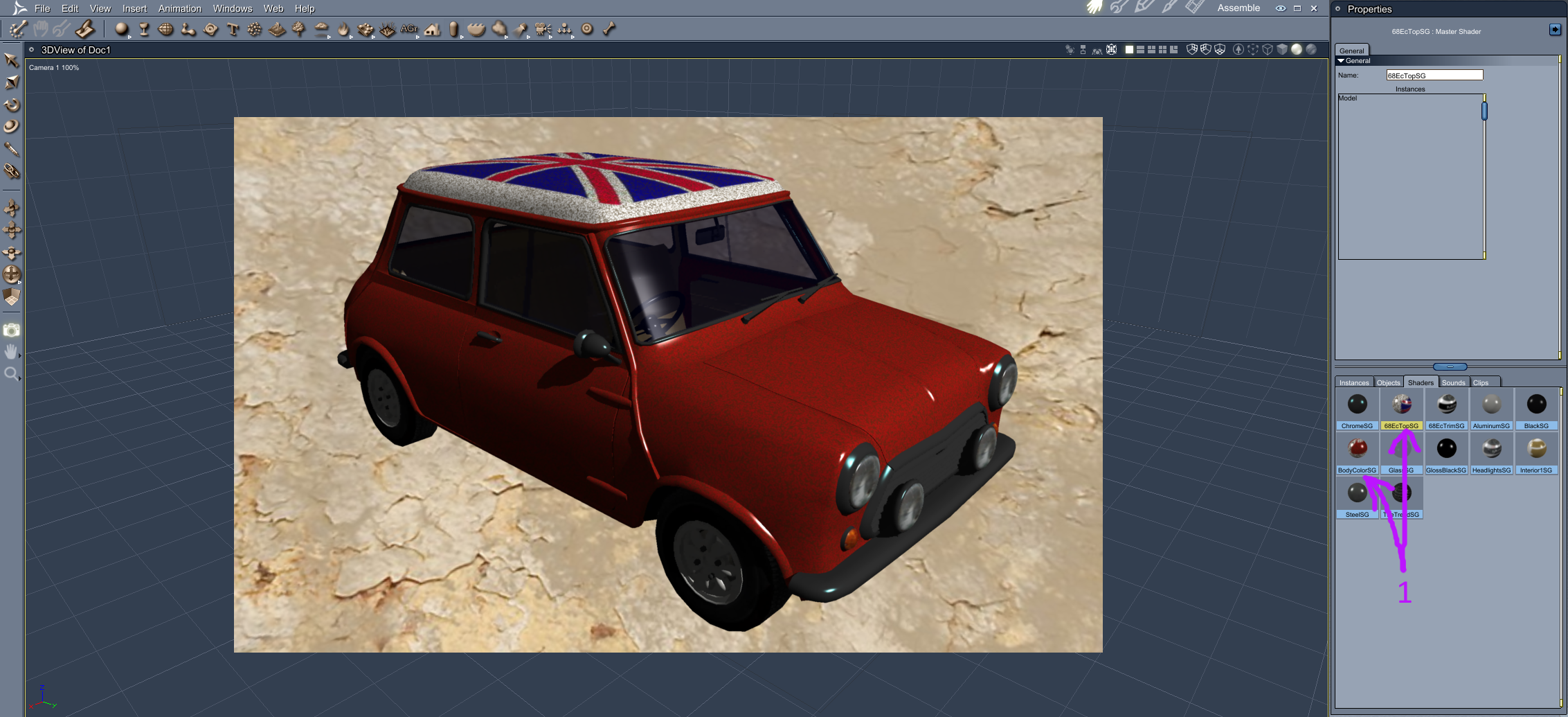This screenshot has height=717, width=1568.
Task: Click the Instances list scrollbar handle
Action: pyautogui.click(x=1484, y=111)
